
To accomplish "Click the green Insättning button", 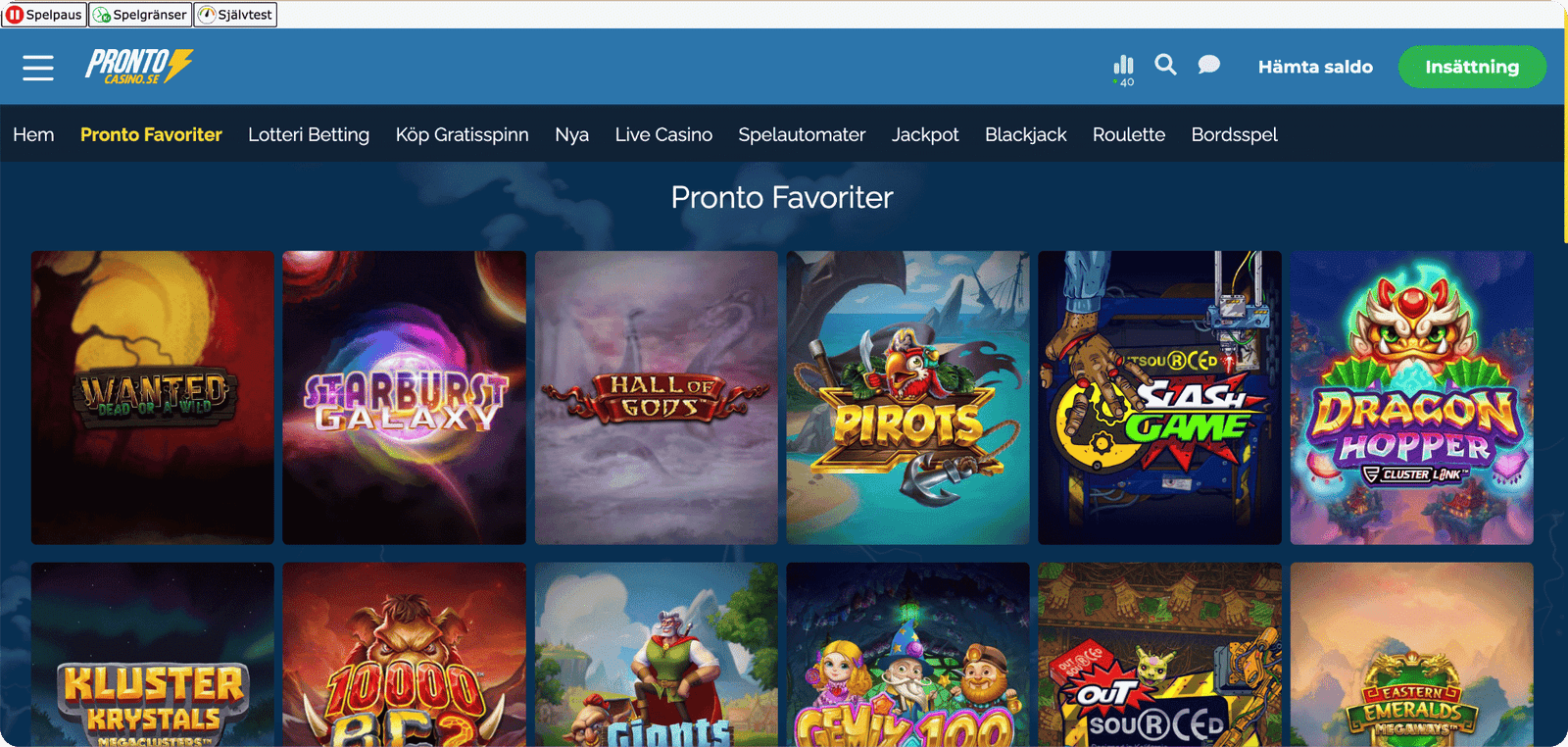I will tap(1472, 67).
